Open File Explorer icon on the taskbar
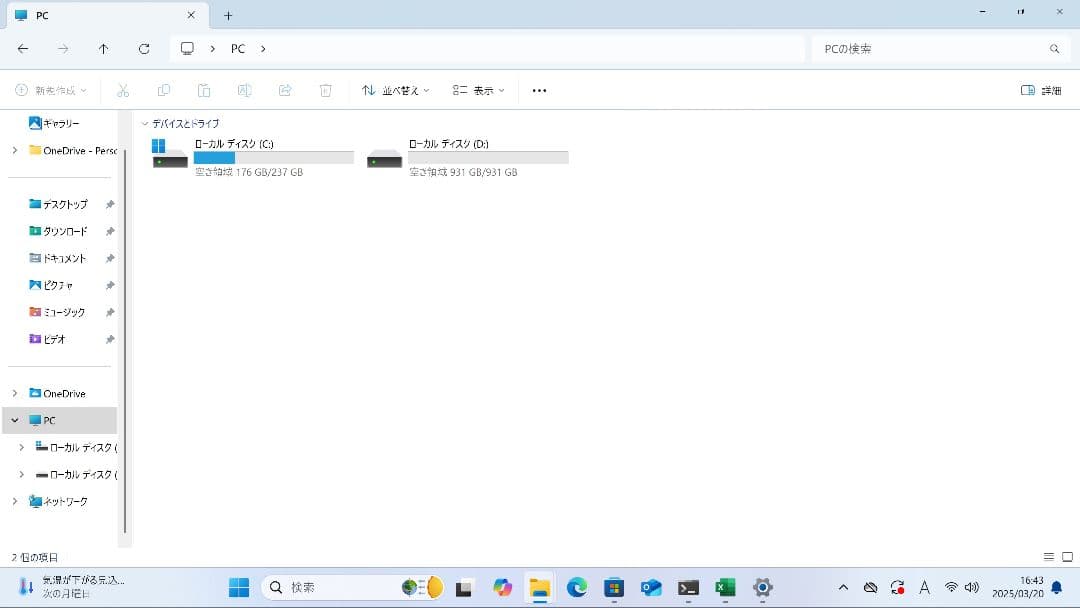Viewport: 1080px width, 608px height. click(539, 587)
